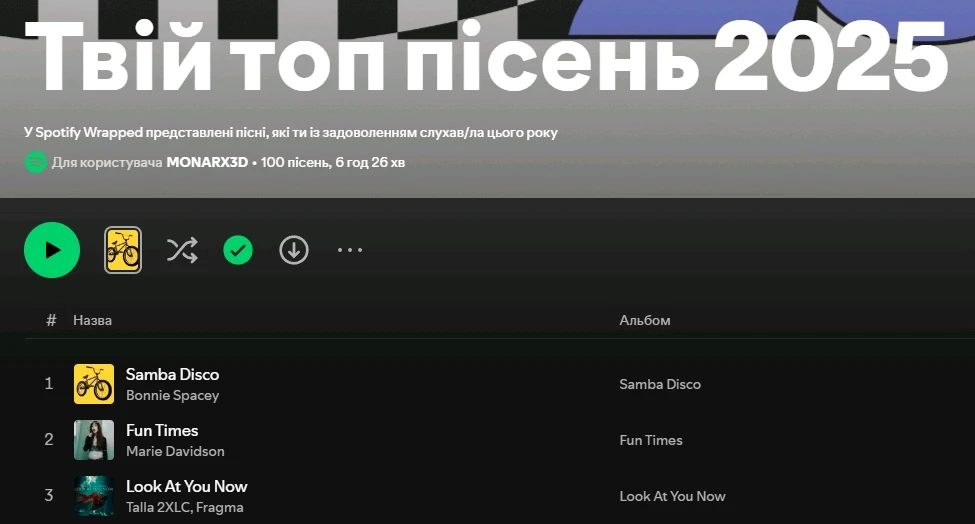975x524 pixels.
Task: Click the Spotify logo beside the username
Action: [35, 162]
